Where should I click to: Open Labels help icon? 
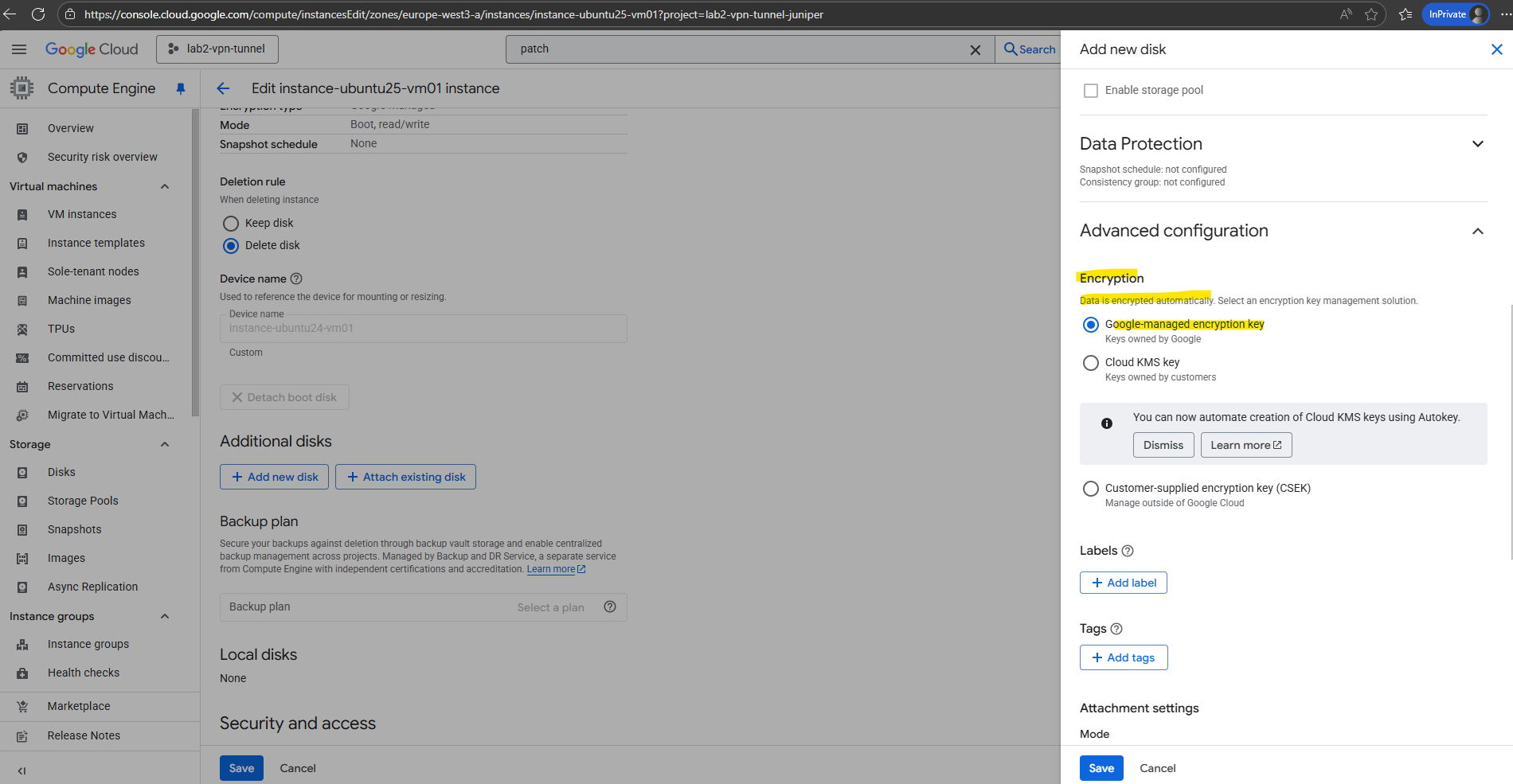coord(1128,551)
